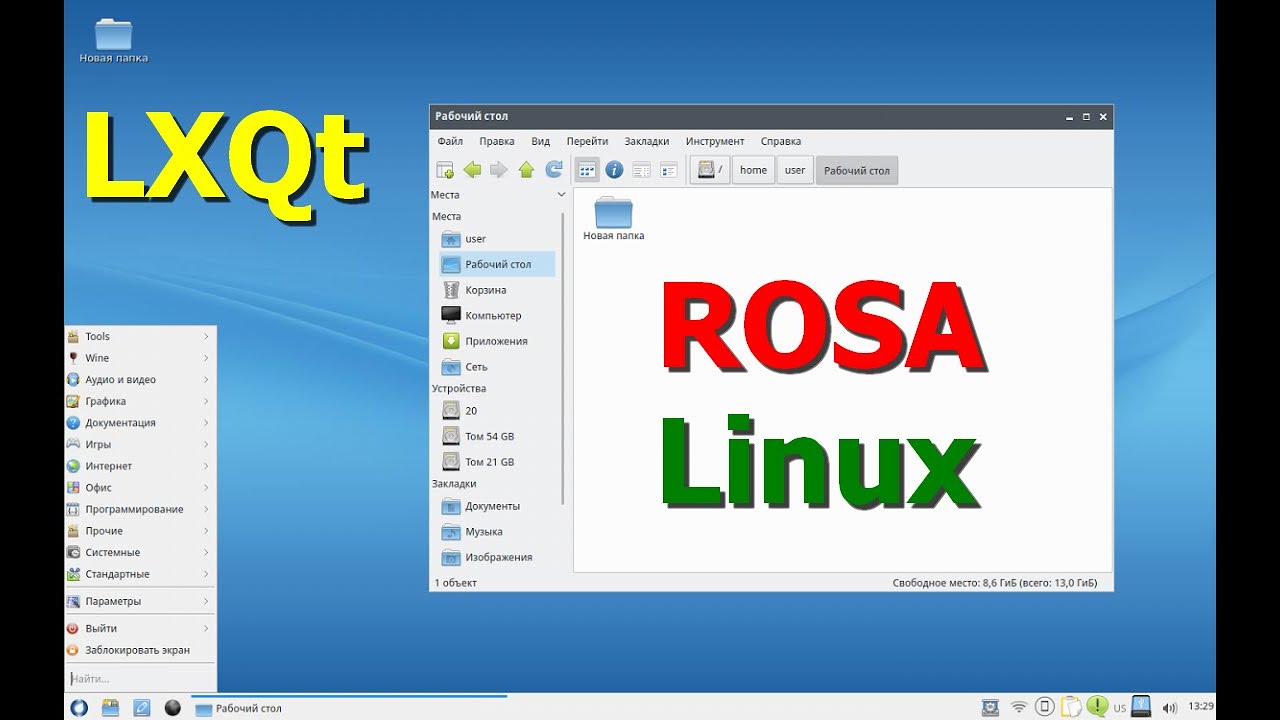Open the Вид menu
Viewport: 1280px width, 720px height.
[541, 141]
